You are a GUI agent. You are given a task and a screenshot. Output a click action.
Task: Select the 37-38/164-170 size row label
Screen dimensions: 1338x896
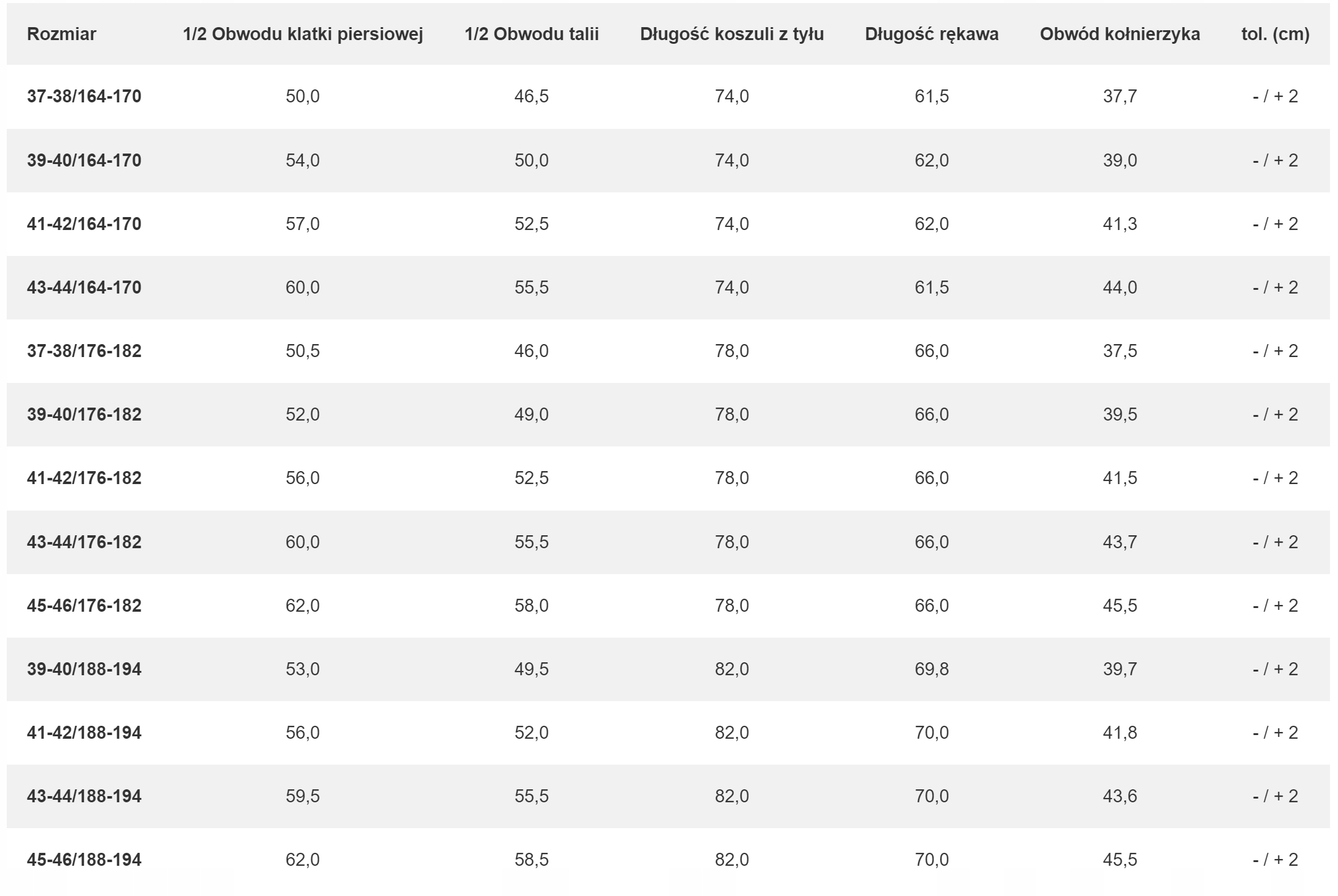point(84,96)
